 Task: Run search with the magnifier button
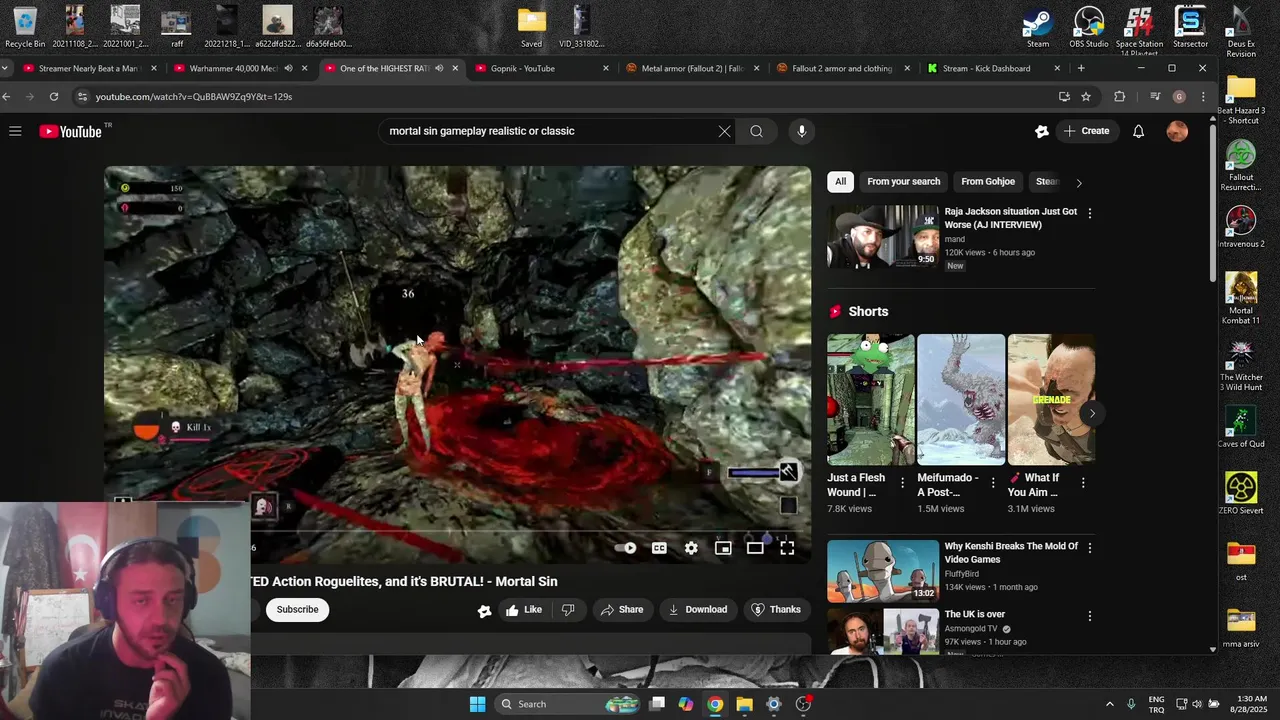(756, 131)
